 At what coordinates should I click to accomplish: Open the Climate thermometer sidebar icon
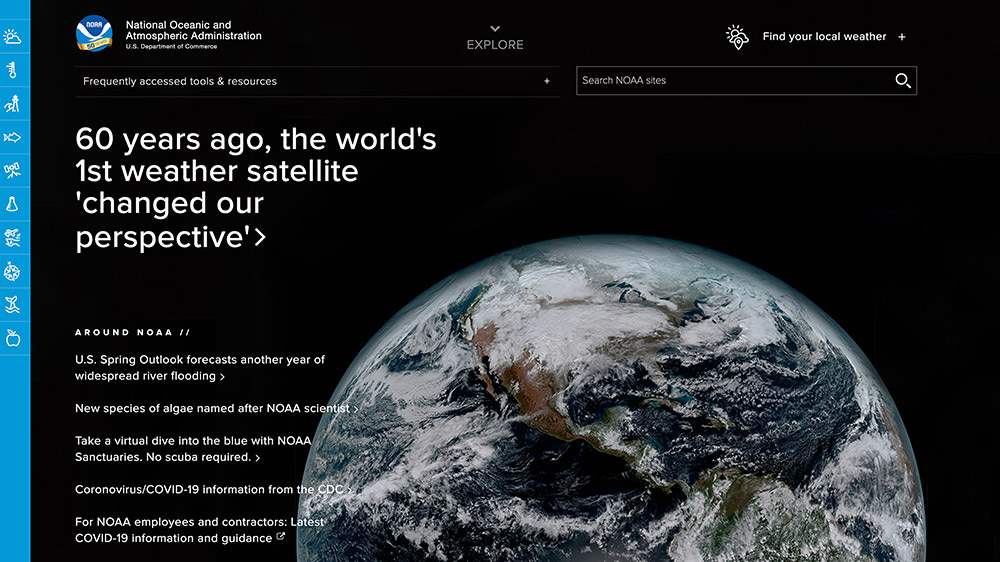[12, 70]
